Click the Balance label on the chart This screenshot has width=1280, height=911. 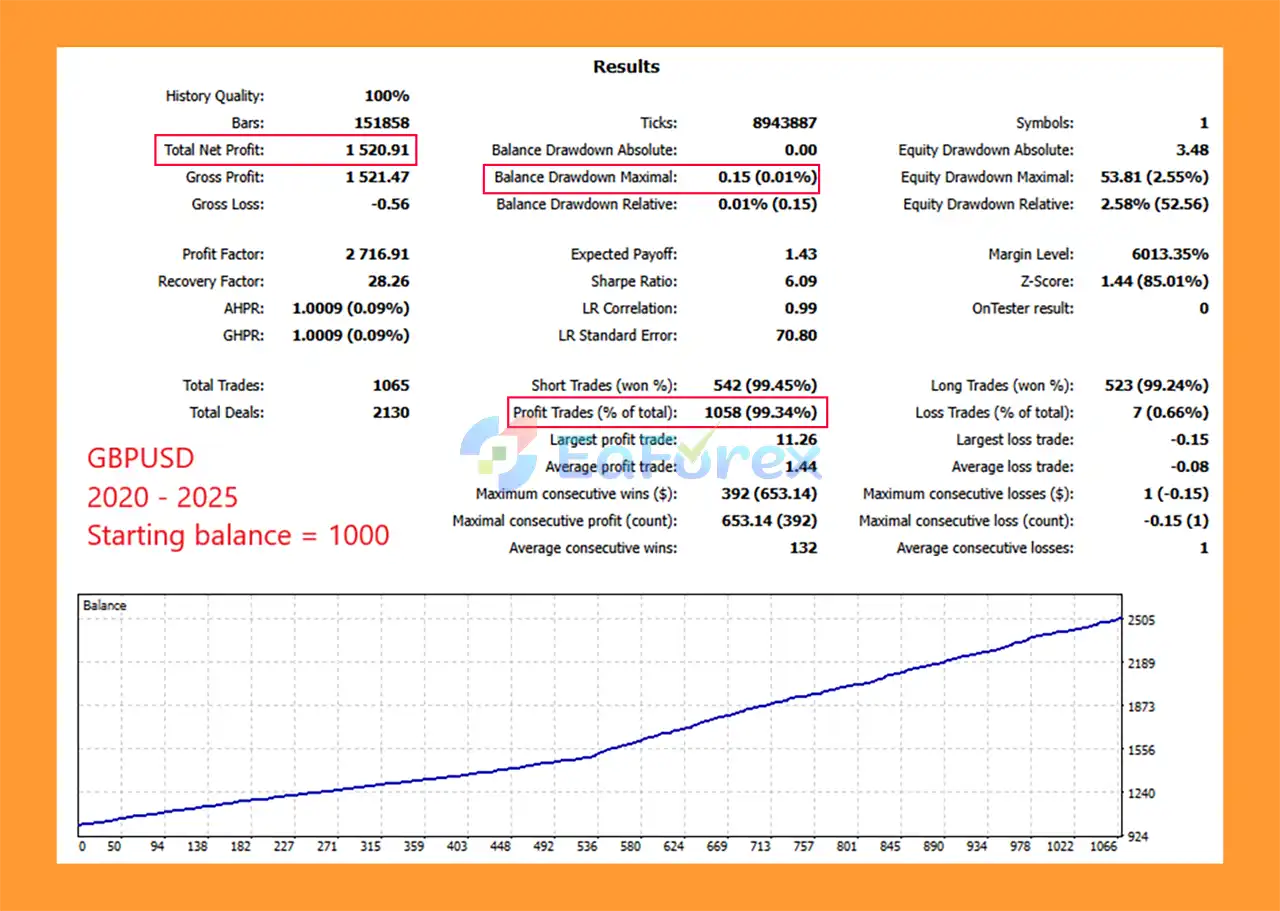coord(105,606)
